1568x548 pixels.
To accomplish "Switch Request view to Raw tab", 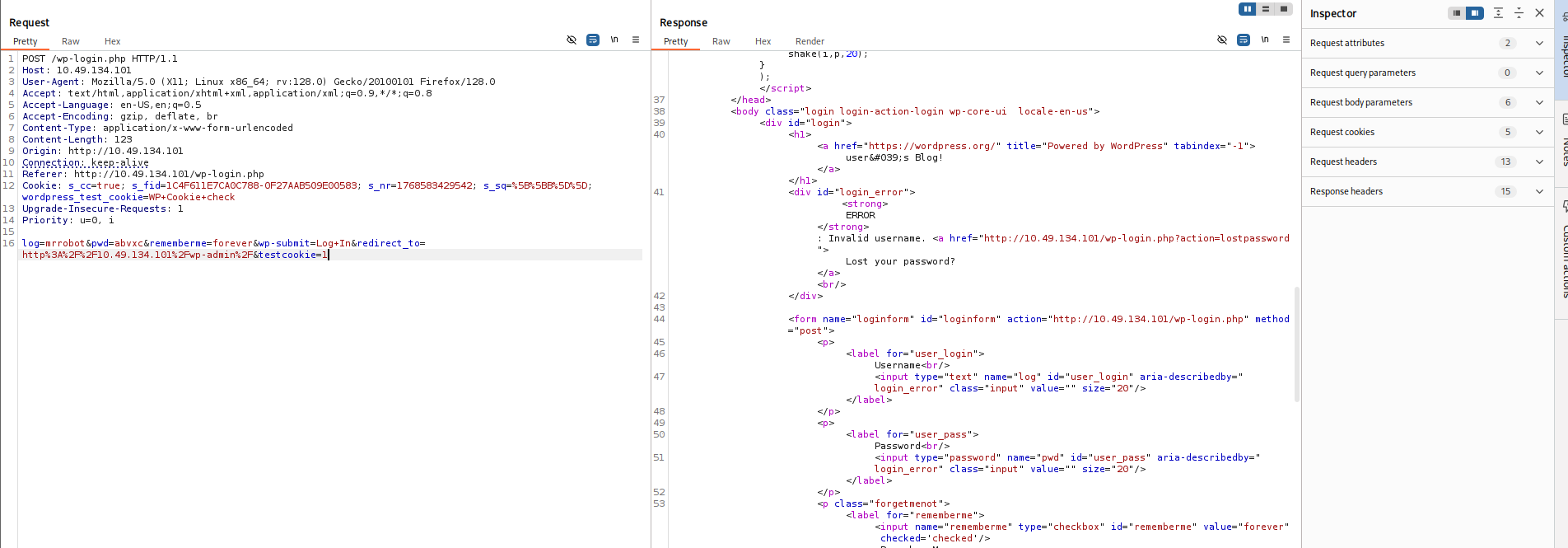I will (71, 41).
